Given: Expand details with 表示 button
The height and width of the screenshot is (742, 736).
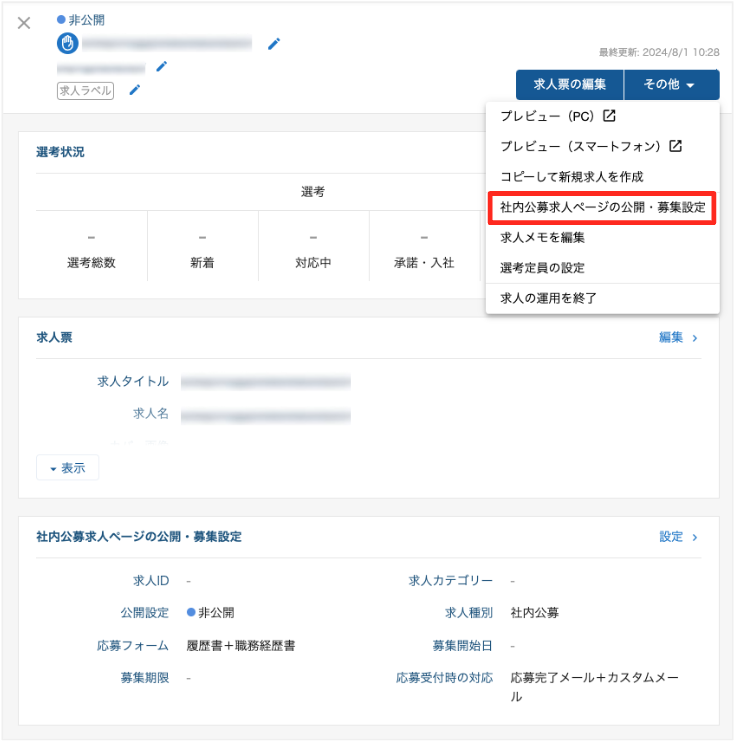Looking at the screenshot, I should pos(68,468).
